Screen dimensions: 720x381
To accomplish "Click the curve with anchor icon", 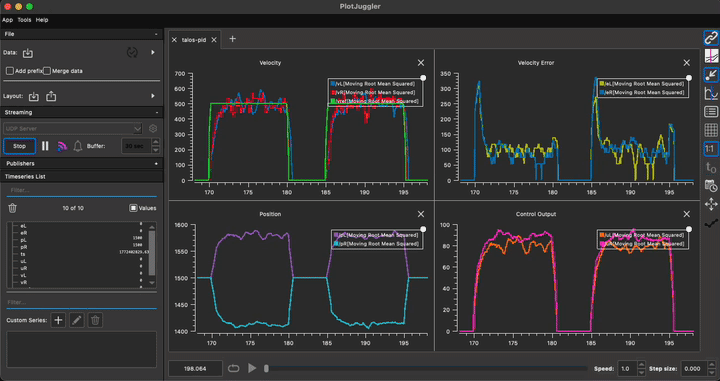I will [x=711, y=94].
